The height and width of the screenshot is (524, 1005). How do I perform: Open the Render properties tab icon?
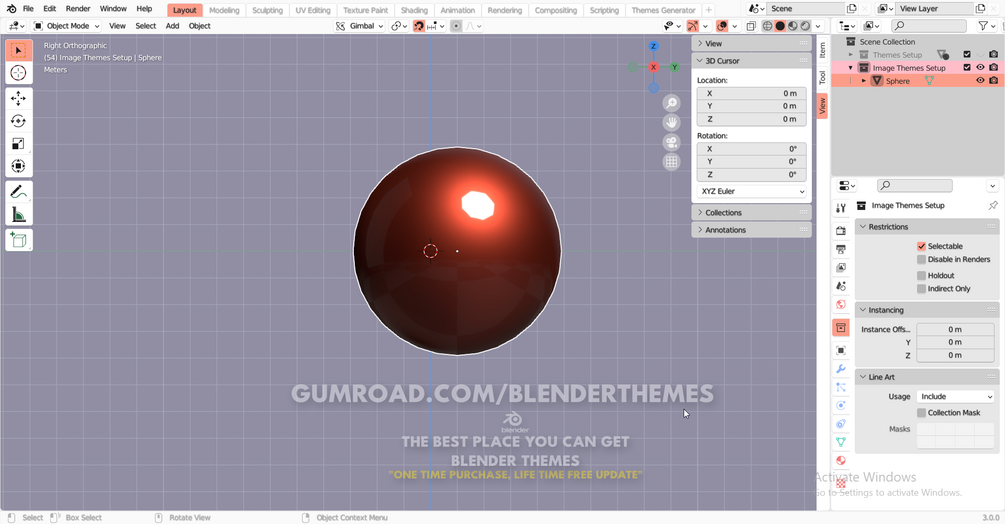tap(841, 231)
